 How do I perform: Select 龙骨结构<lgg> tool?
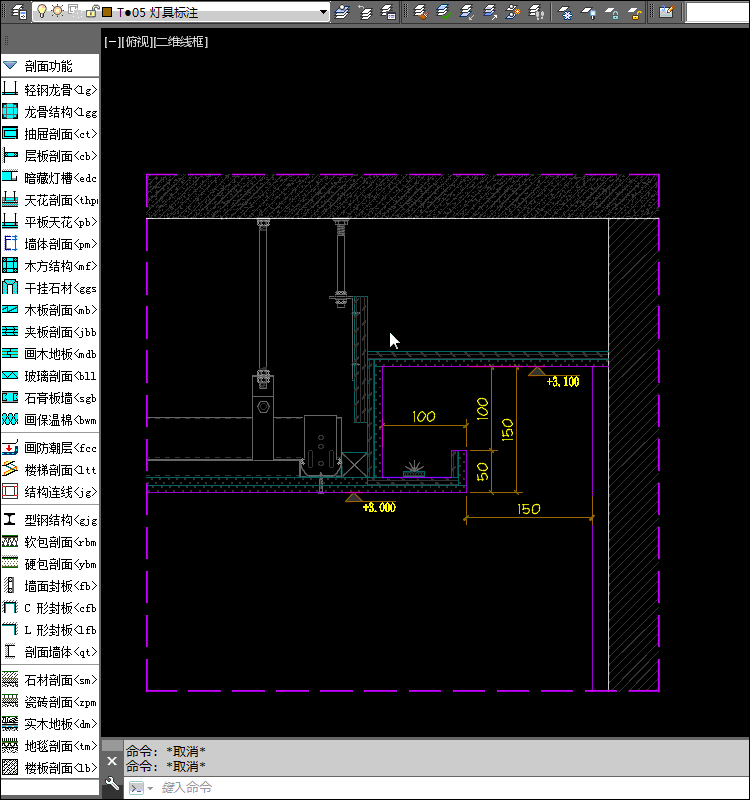(50, 112)
